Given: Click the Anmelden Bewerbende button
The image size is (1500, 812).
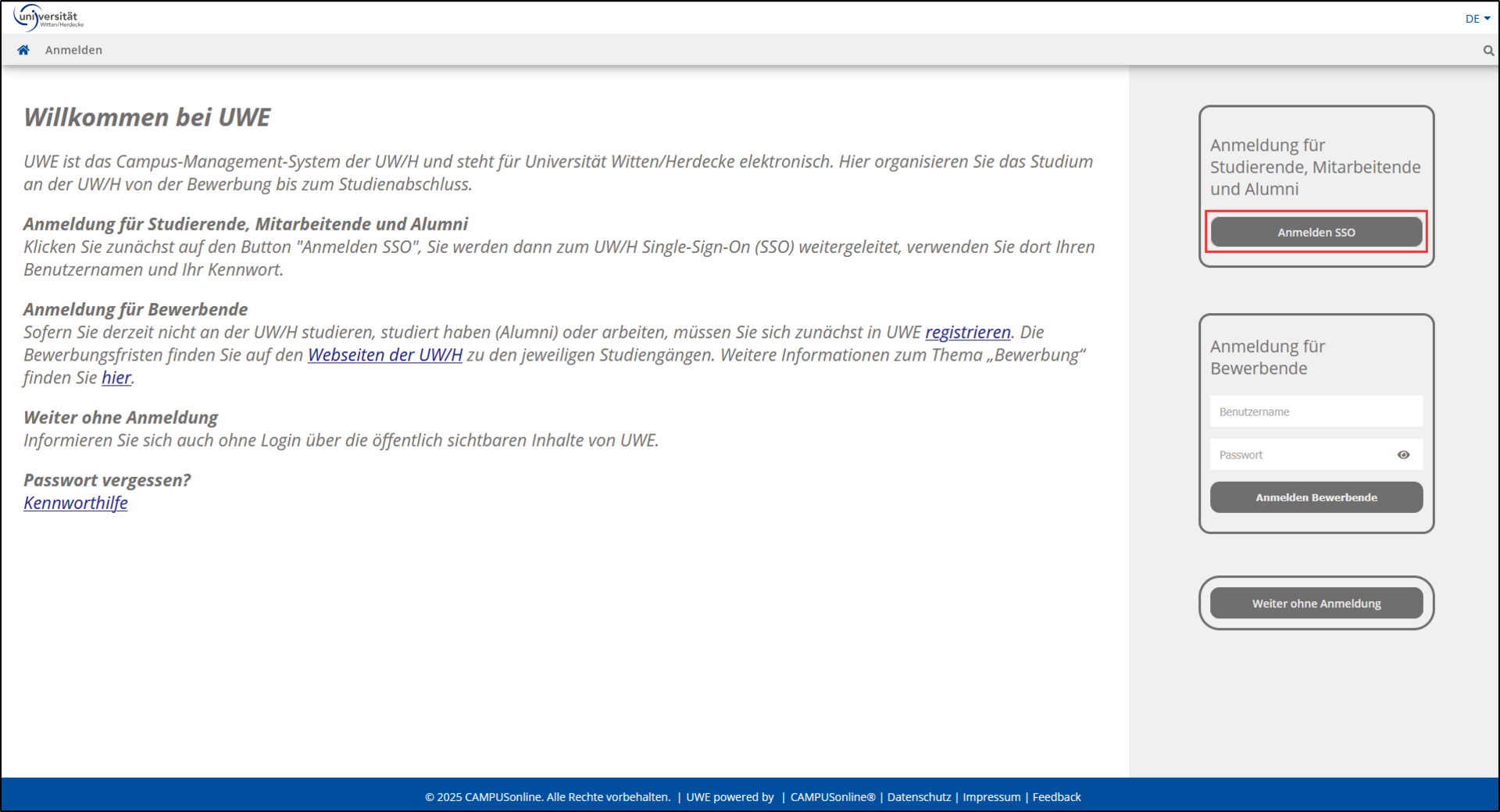Looking at the screenshot, I should [1316, 497].
